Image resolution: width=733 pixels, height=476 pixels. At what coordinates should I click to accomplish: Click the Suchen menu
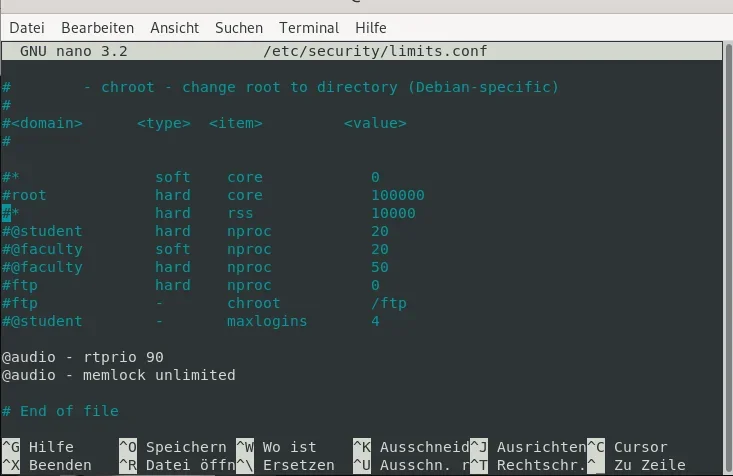239,28
